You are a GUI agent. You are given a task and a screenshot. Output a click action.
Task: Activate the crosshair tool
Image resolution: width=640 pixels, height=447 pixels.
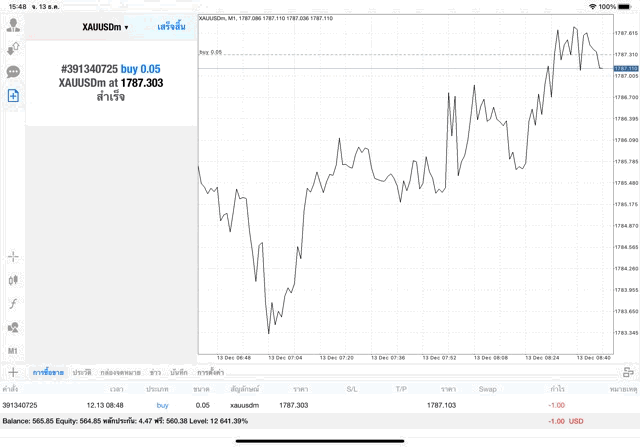pos(13,257)
